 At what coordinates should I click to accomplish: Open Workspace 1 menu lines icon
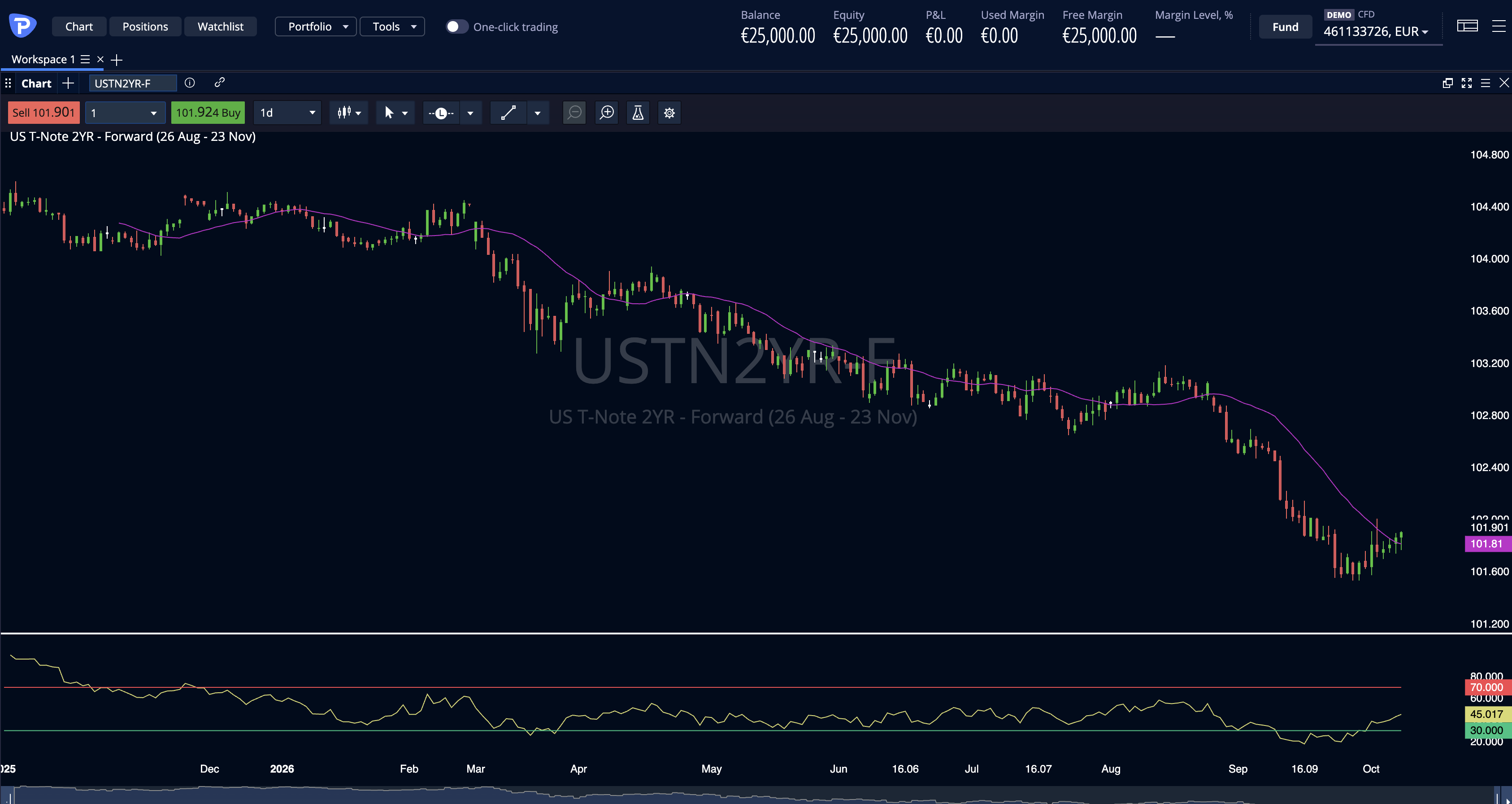[x=85, y=59]
